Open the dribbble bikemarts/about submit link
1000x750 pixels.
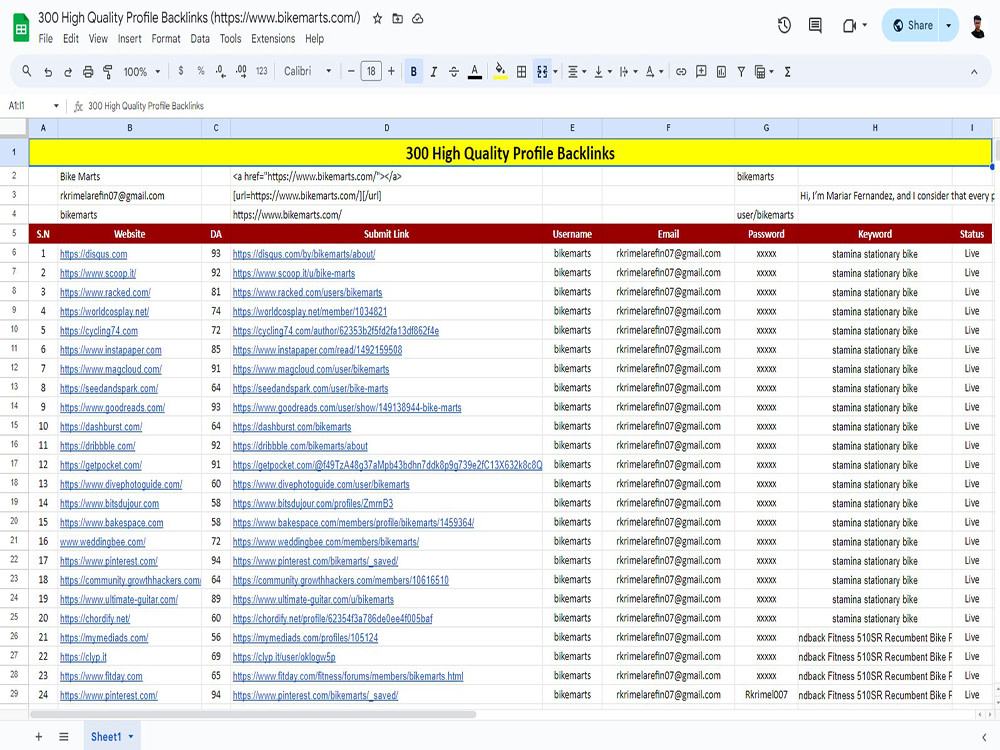pyautogui.click(x=300, y=446)
